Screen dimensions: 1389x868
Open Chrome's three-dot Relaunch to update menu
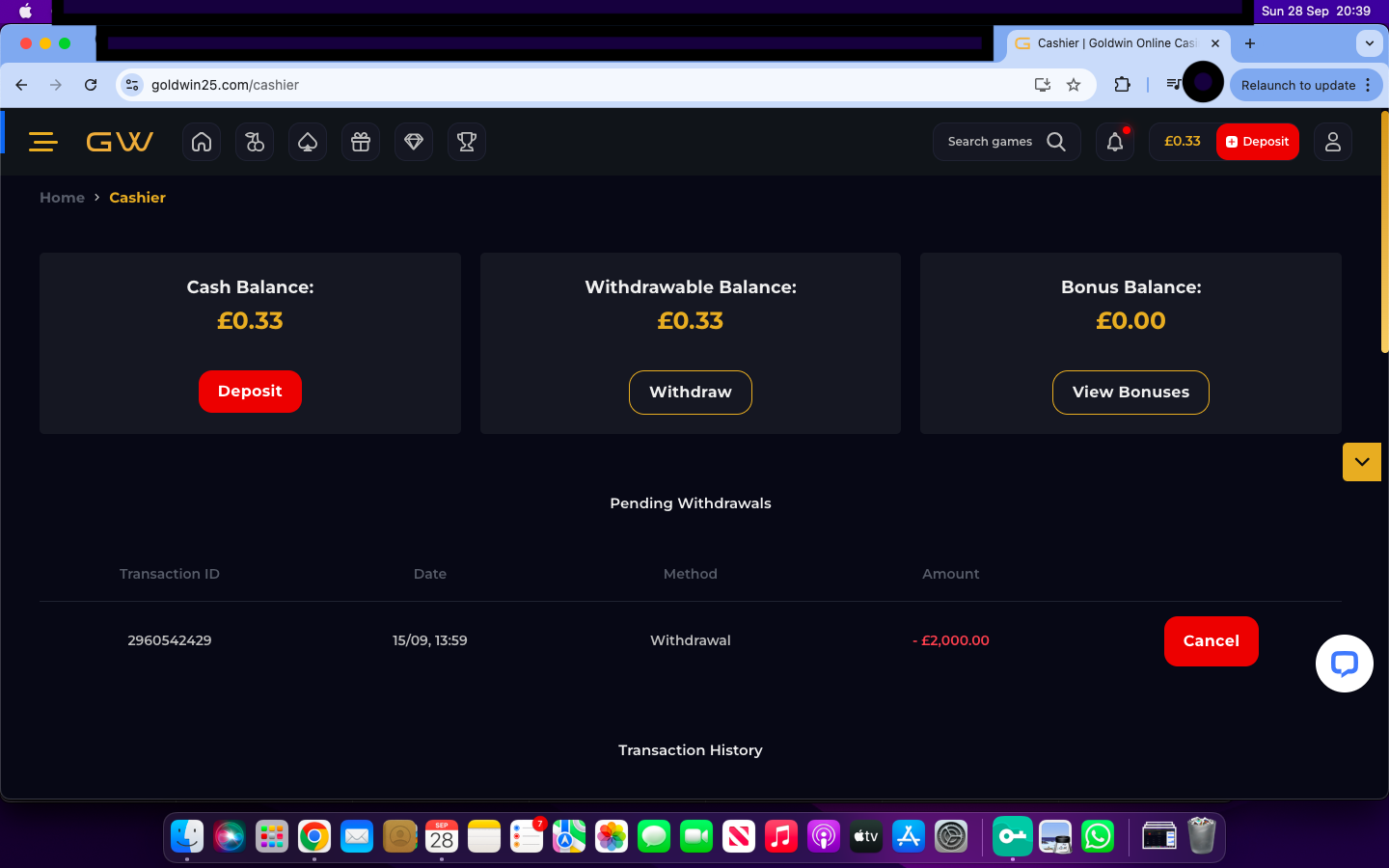(1368, 85)
